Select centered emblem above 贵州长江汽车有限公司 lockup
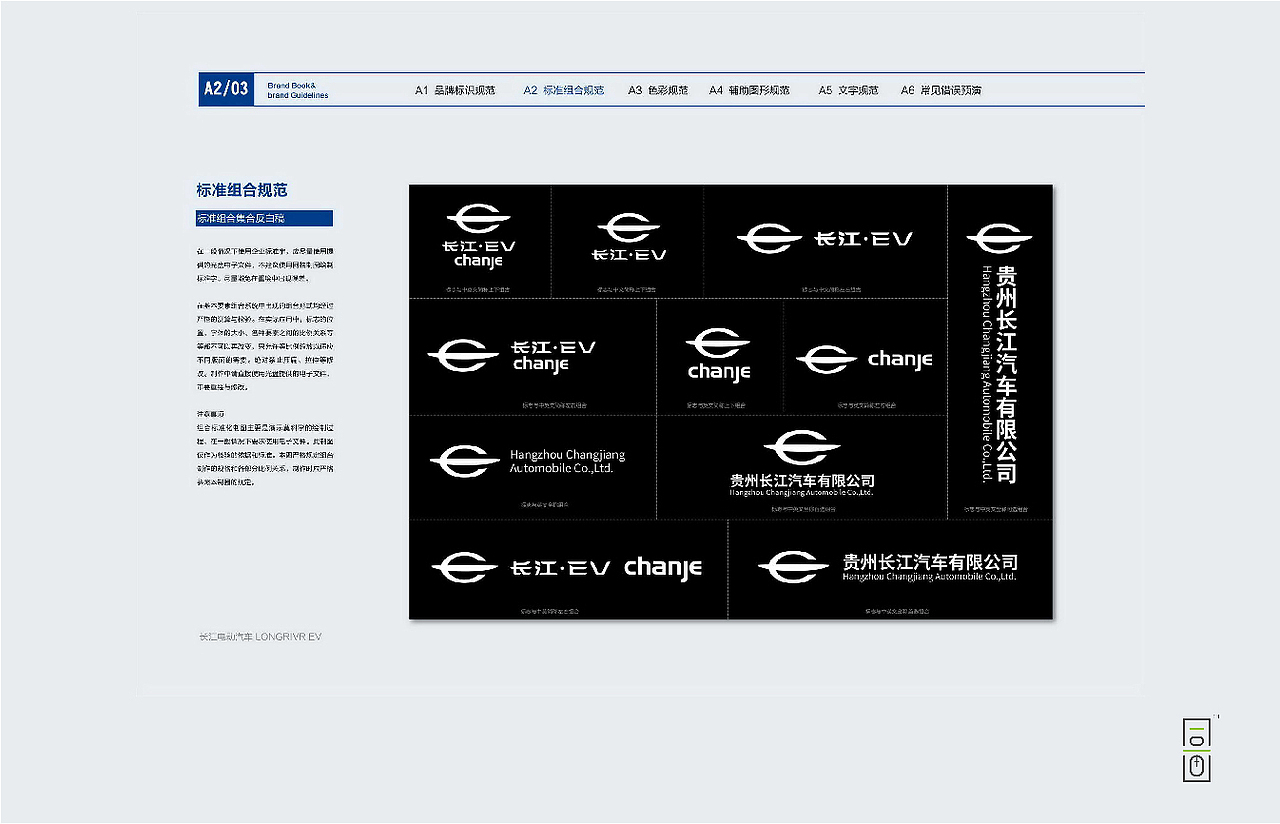 tap(802, 464)
